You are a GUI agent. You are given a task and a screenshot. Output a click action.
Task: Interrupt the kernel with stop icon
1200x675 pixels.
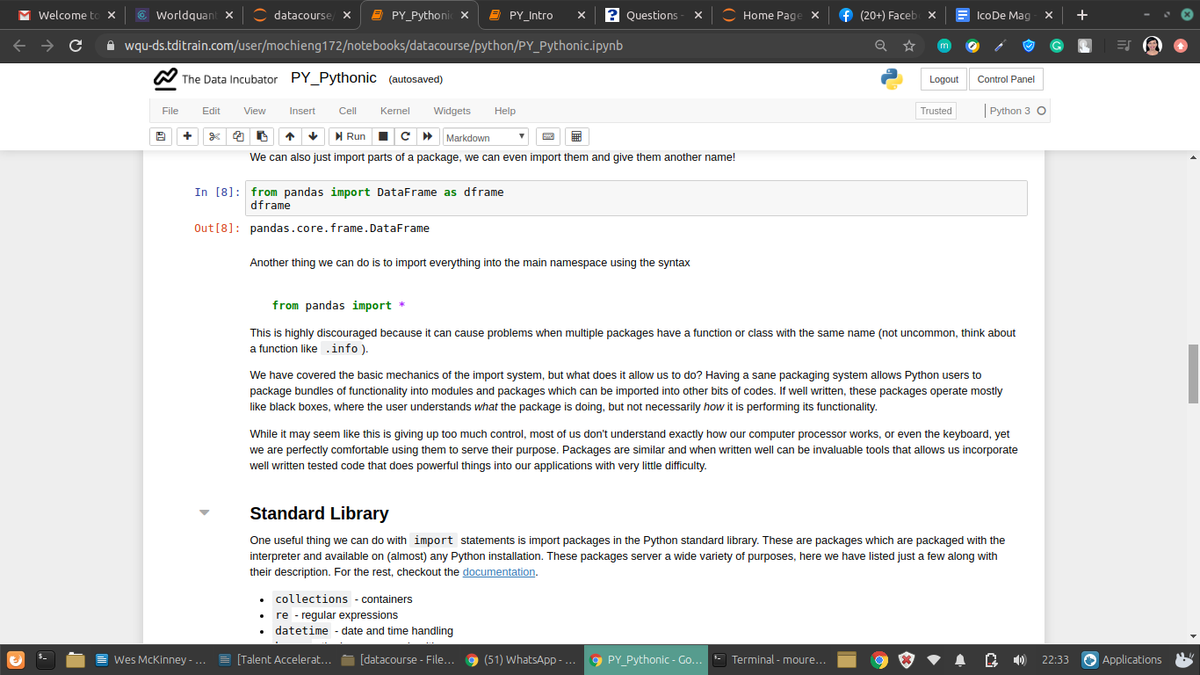click(384, 137)
